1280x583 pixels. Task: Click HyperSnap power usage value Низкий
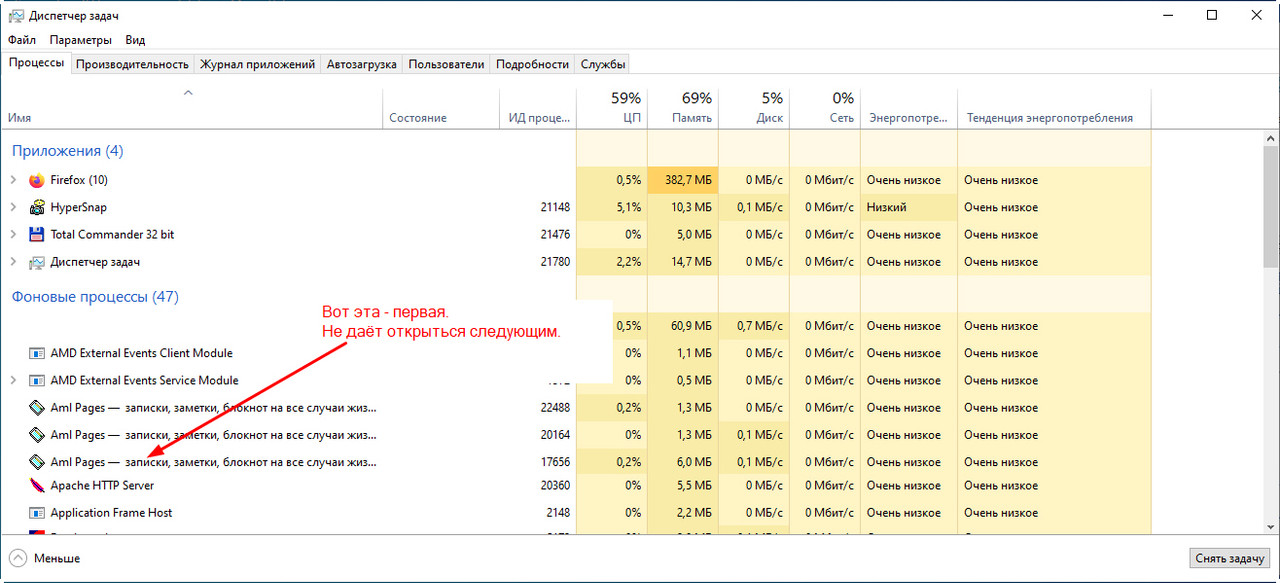(x=887, y=207)
